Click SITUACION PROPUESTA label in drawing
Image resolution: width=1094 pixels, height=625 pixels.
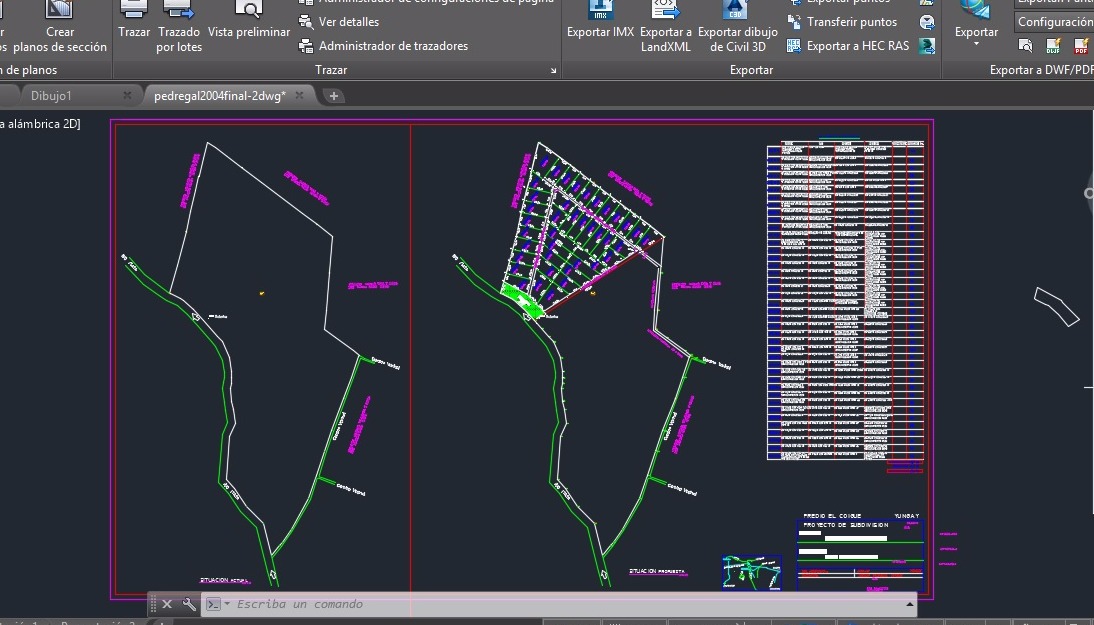tap(657, 571)
